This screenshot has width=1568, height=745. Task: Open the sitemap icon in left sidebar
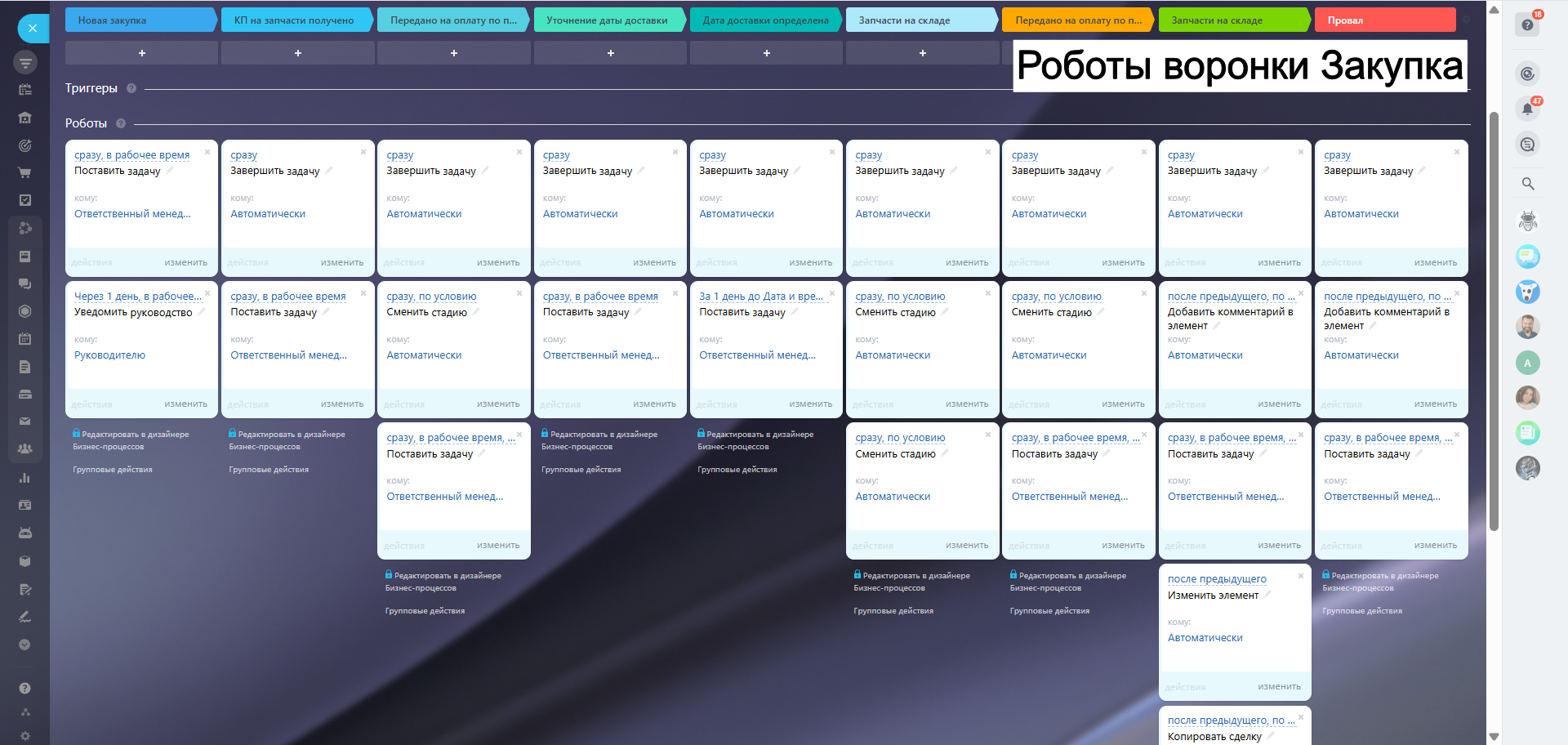(x=25, y=712)
